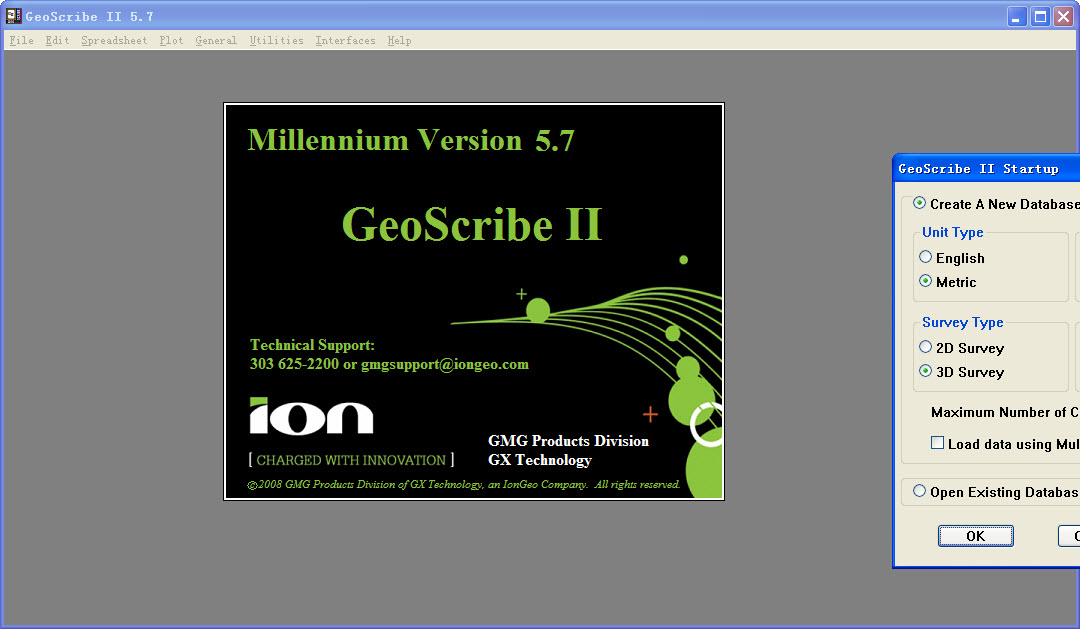1080x629 pixels.
Task: Open the Spreadsheet menu
Action: click(x=114, y=41)
